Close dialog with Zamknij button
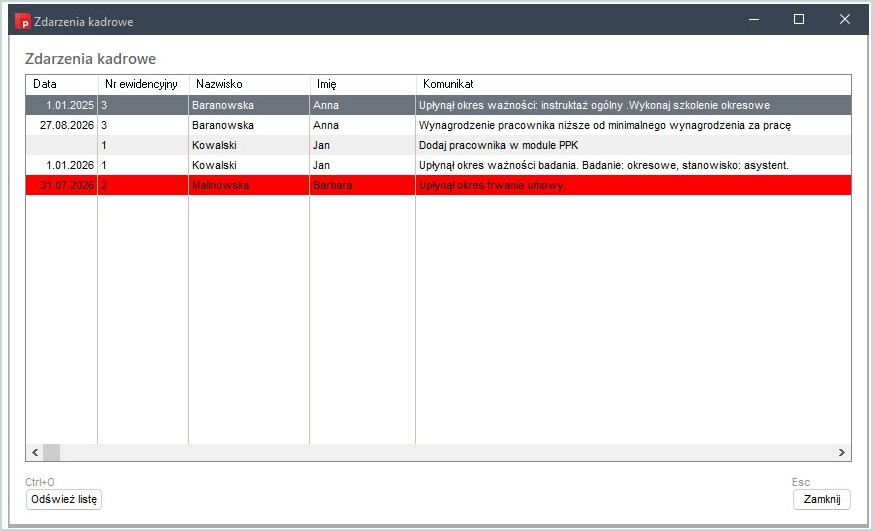This screenshot has width=873, height=531. (x=822, y=499)
